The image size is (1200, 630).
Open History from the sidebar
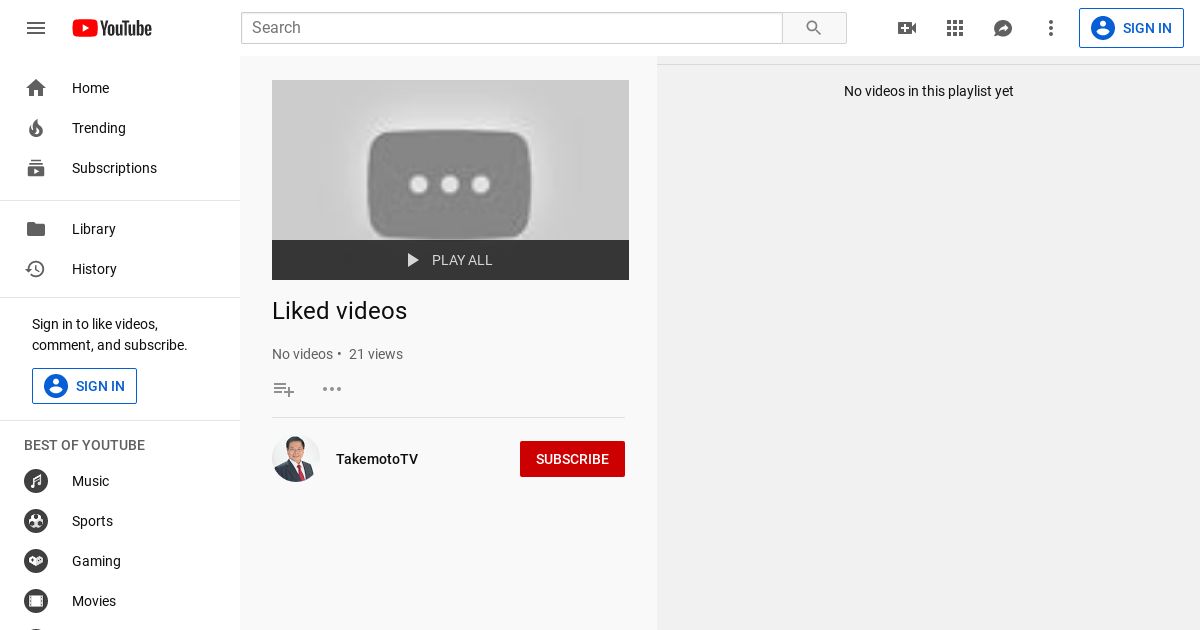[120, 269]
